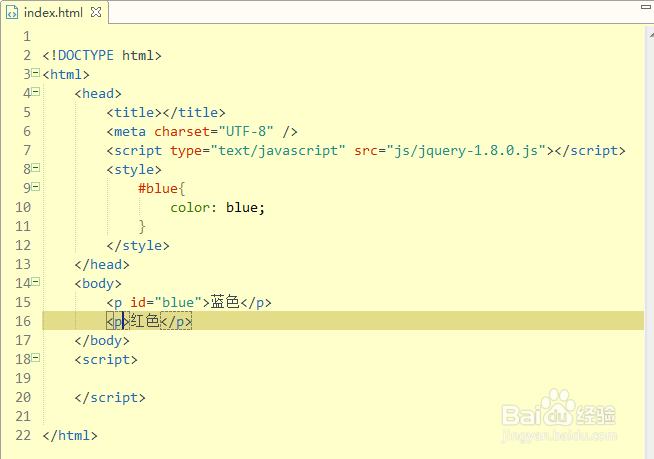
Task: Collapse the #blue rule fold on line 9
Action: [36, 187]
